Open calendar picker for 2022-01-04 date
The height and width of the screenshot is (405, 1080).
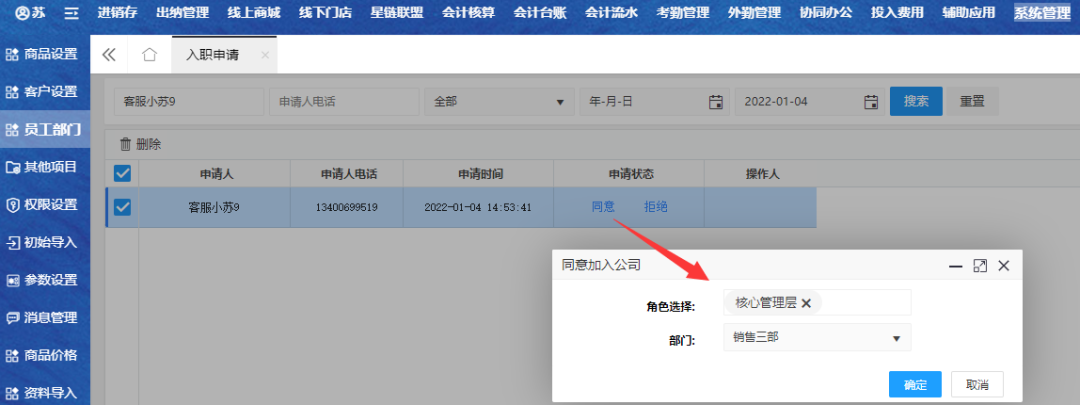point(870,101)
